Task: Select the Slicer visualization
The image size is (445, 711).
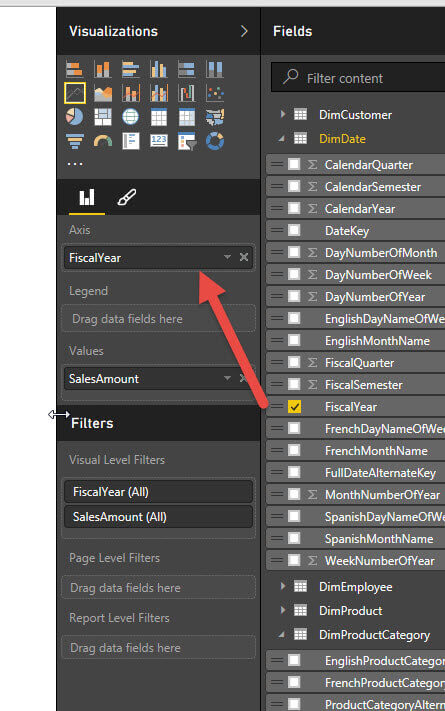Action: [x=186, y=141]
